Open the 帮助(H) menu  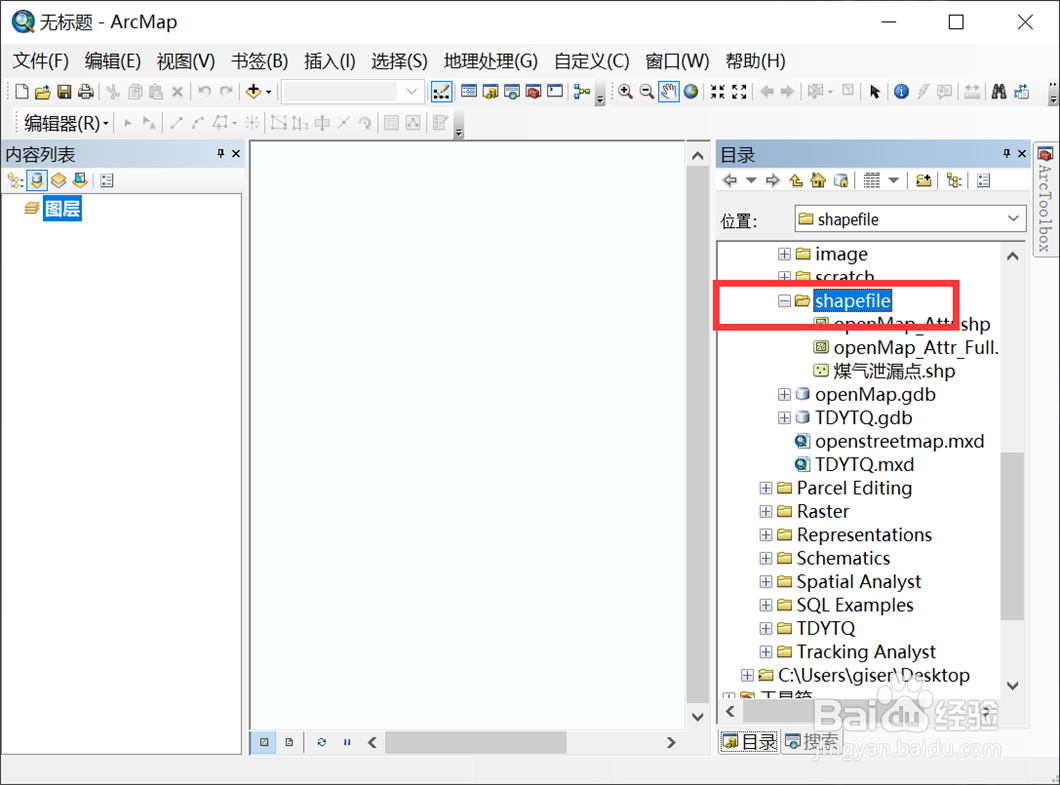(754, 61)
